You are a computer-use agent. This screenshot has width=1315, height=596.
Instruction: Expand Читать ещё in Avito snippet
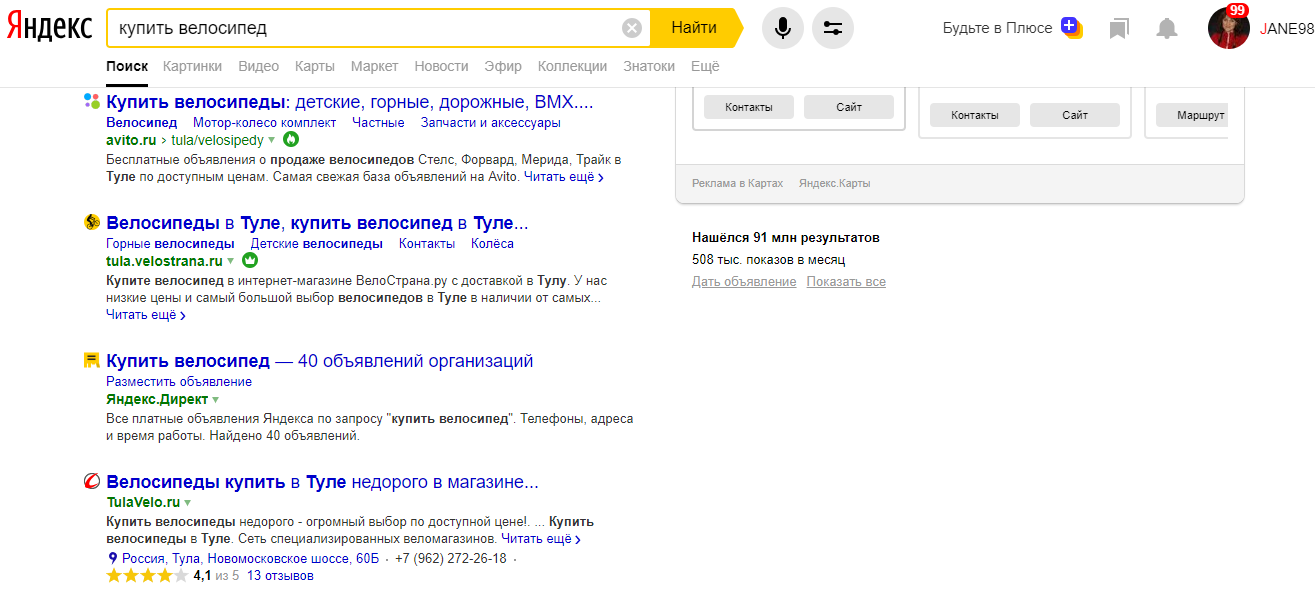[563, 177]
